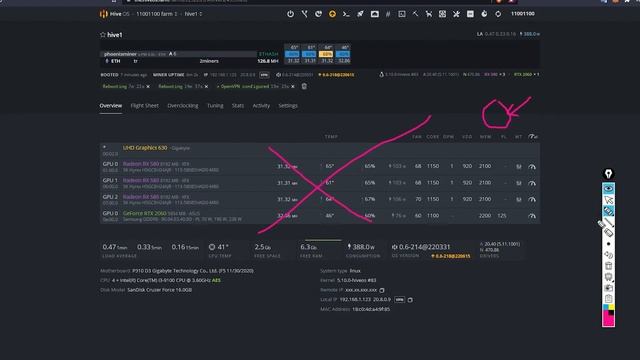Select the arrow pointer tool in annotation bar
640x360 pixels.
[x=608, y=200]
